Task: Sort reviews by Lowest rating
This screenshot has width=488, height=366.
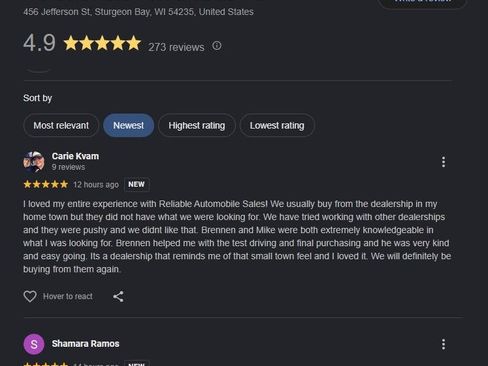Action: (x=277, y=125)
